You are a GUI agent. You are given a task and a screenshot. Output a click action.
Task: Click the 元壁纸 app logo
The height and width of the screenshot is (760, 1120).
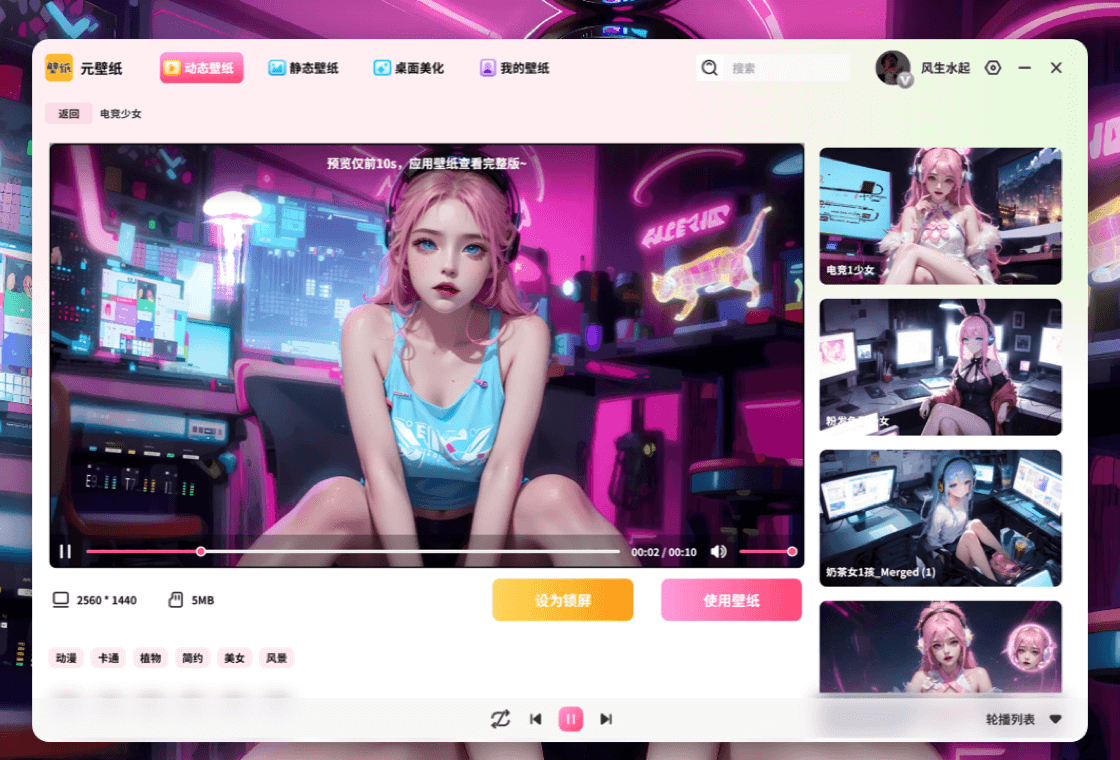pos(59,68)
